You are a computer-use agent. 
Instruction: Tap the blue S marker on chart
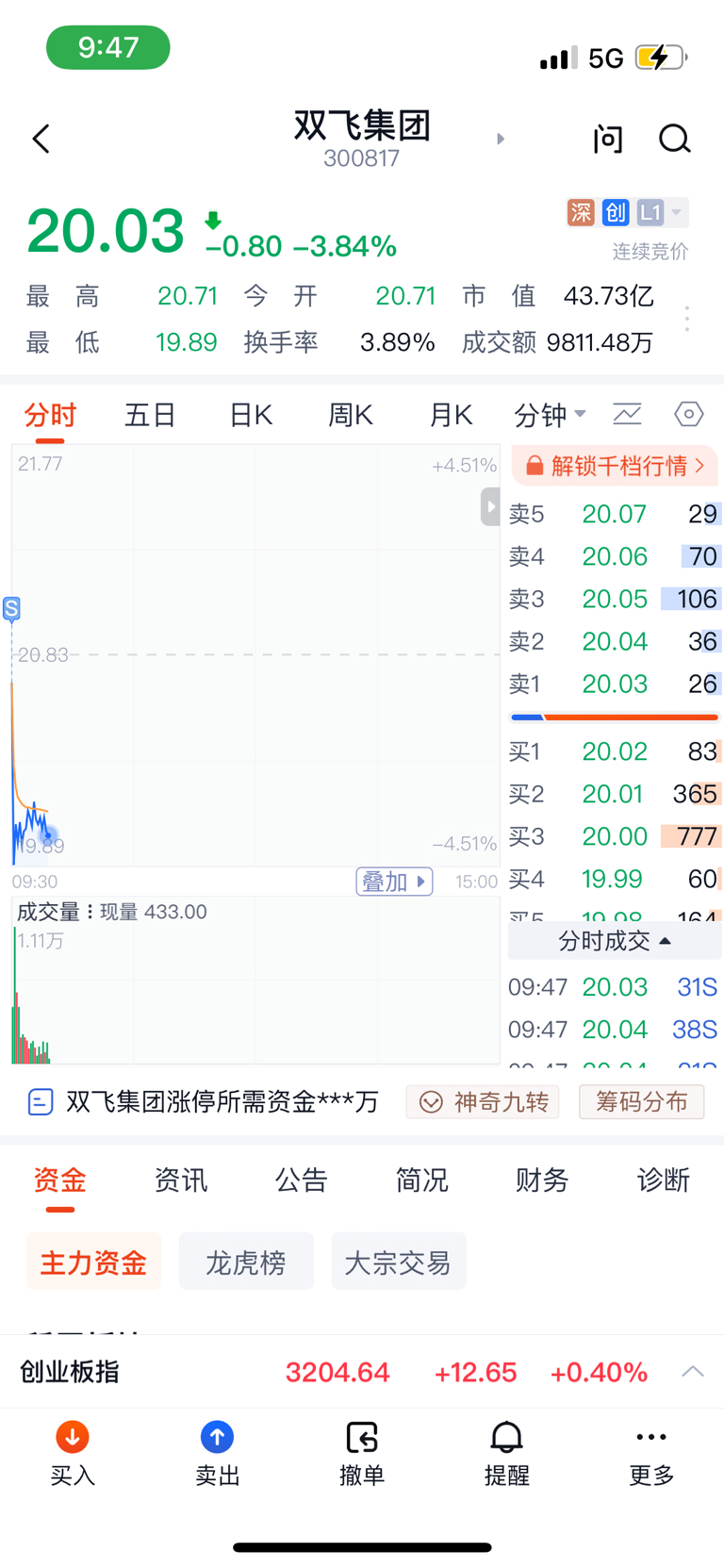(x=11, y=609)
